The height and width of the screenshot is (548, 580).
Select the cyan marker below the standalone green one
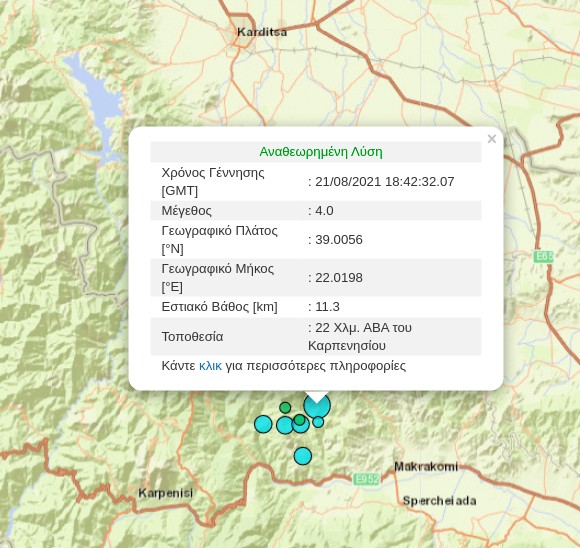(285, 425)
